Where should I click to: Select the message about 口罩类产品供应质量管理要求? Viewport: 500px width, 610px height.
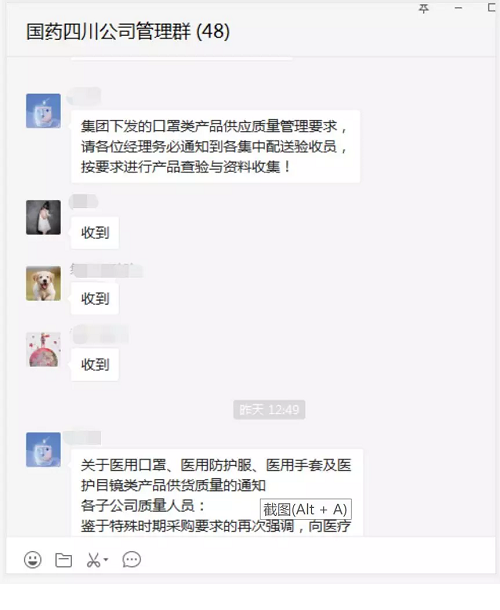pyautogui.click(x=215, y=147)
